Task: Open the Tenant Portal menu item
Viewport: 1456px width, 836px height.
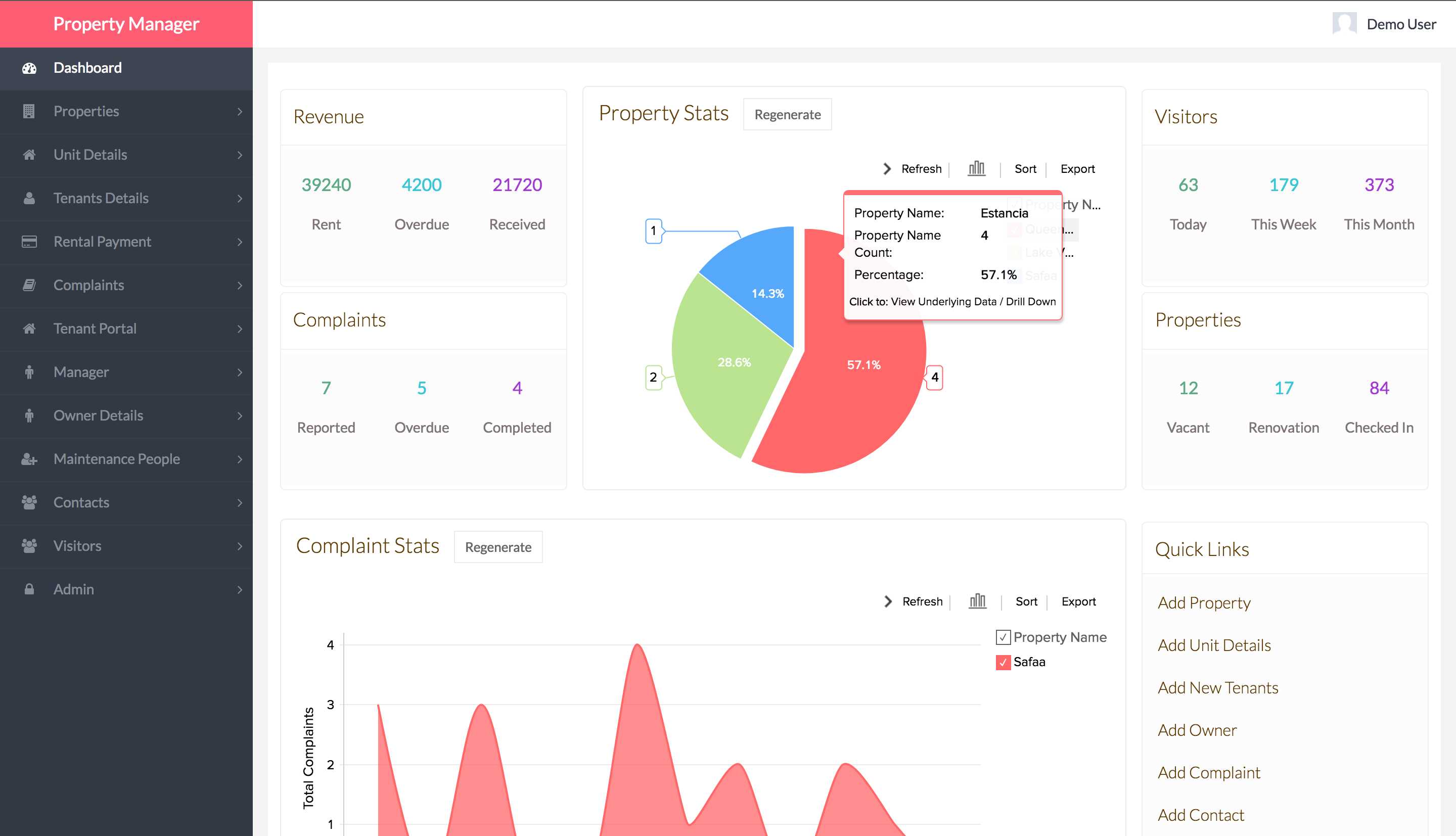Action: (x=95, y=329)
